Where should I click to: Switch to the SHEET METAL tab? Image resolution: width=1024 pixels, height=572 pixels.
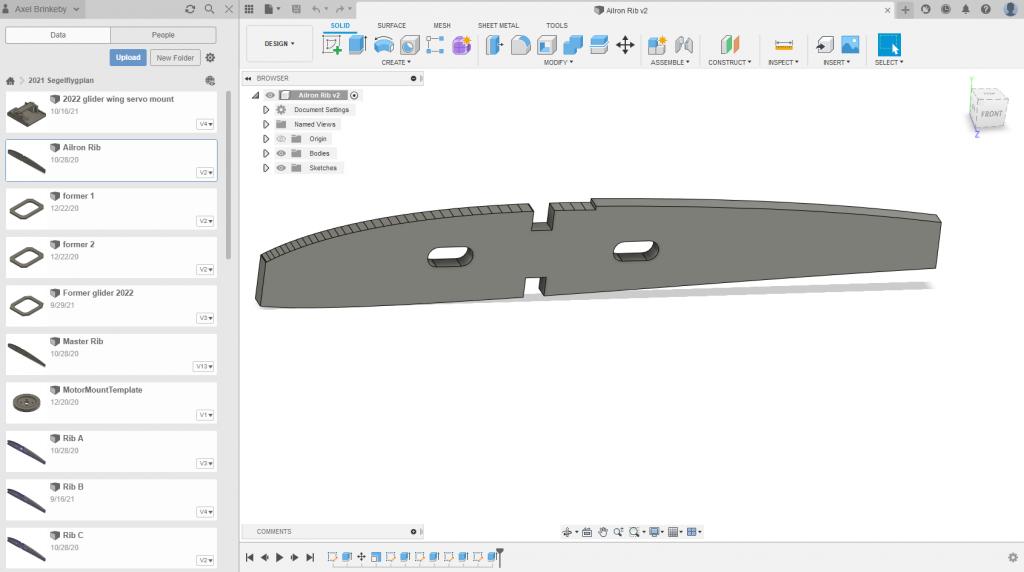pos(498,25)
